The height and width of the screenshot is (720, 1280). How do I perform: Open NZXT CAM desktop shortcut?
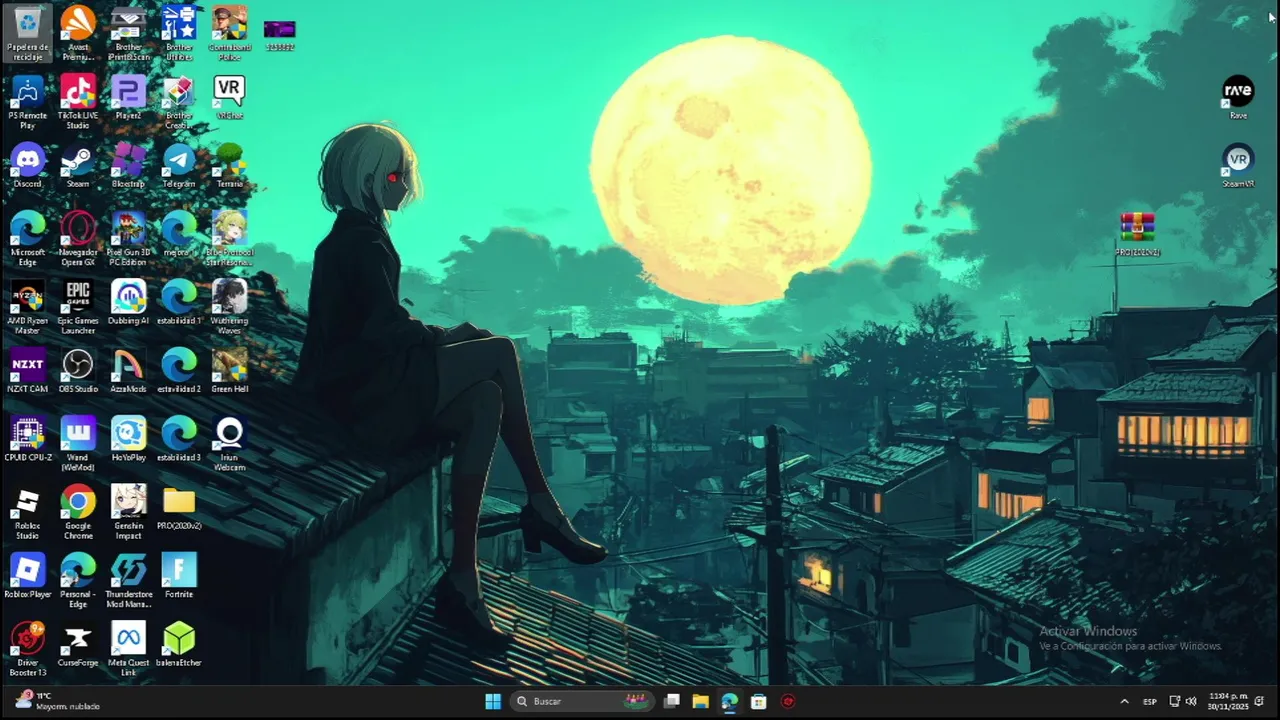point(28,370)
